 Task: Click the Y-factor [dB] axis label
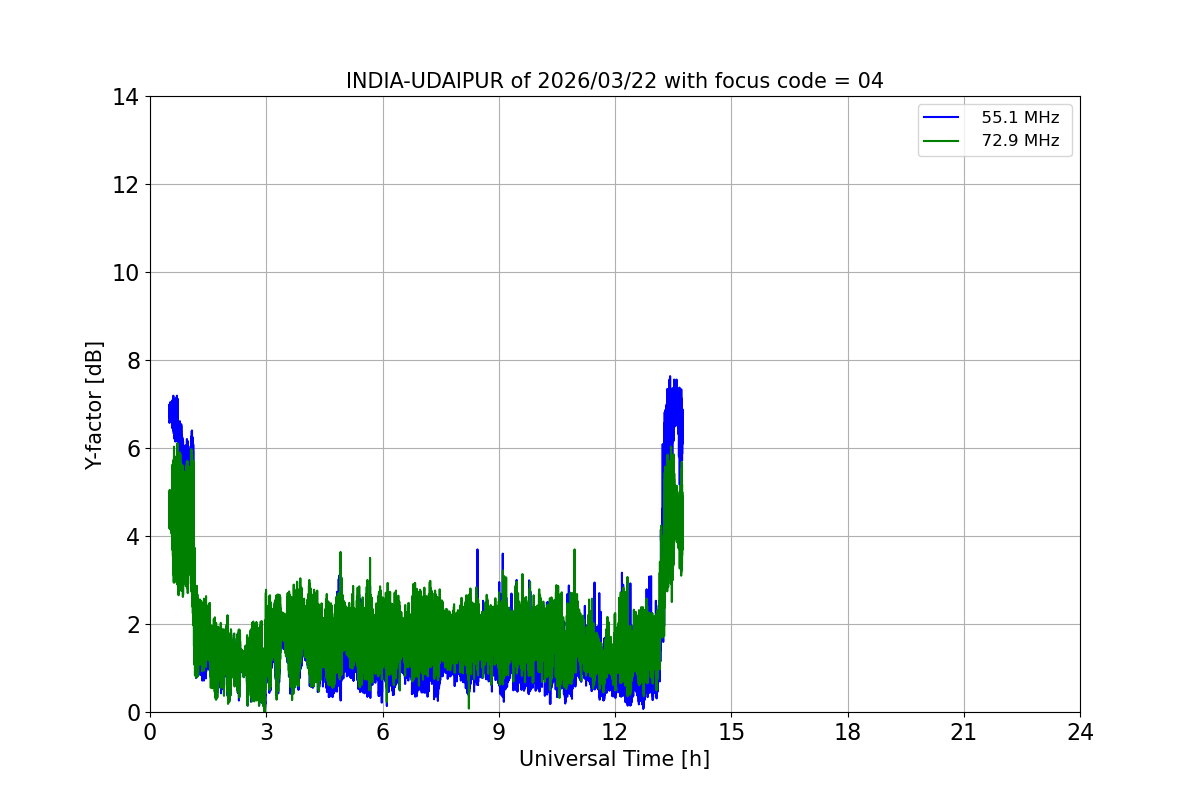(94, 405)
